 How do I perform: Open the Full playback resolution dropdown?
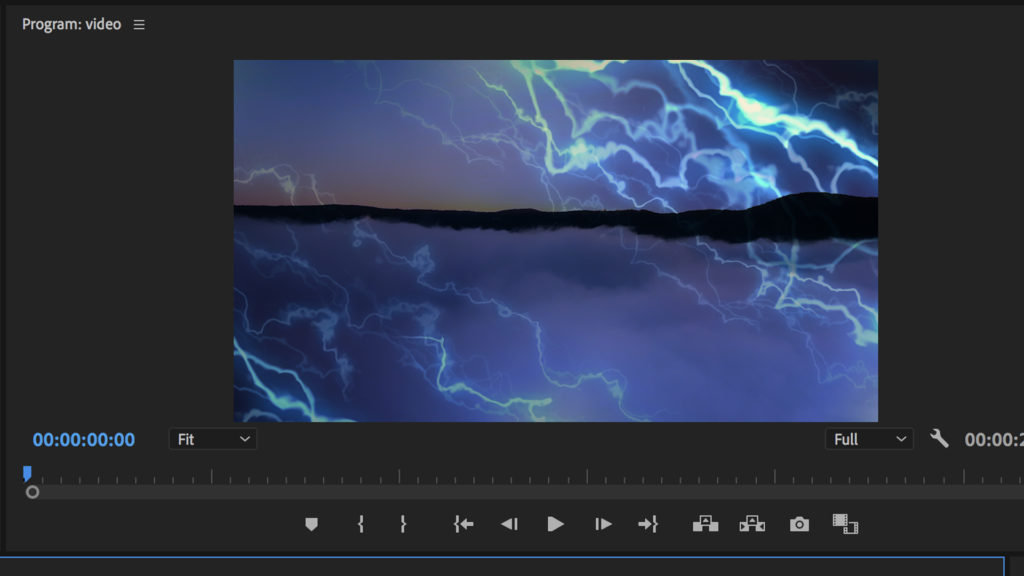coord(868,439)
